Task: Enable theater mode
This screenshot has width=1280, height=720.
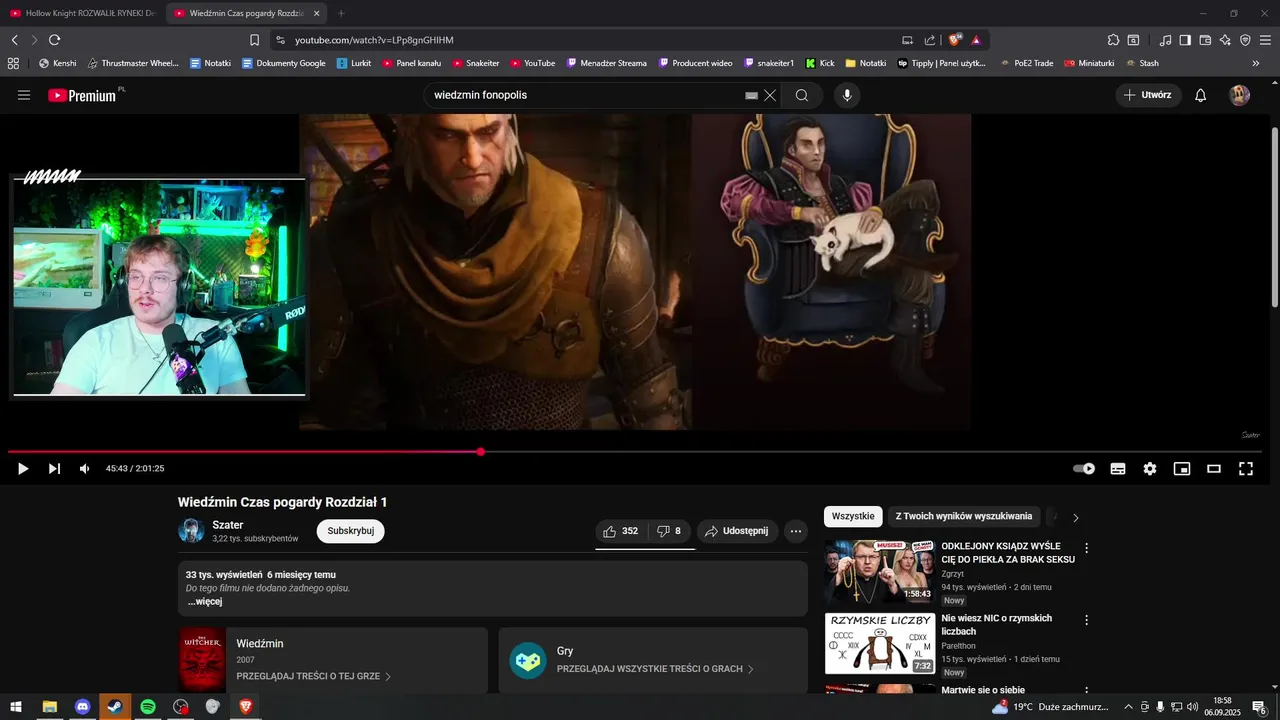Action: coord(1214,469)
